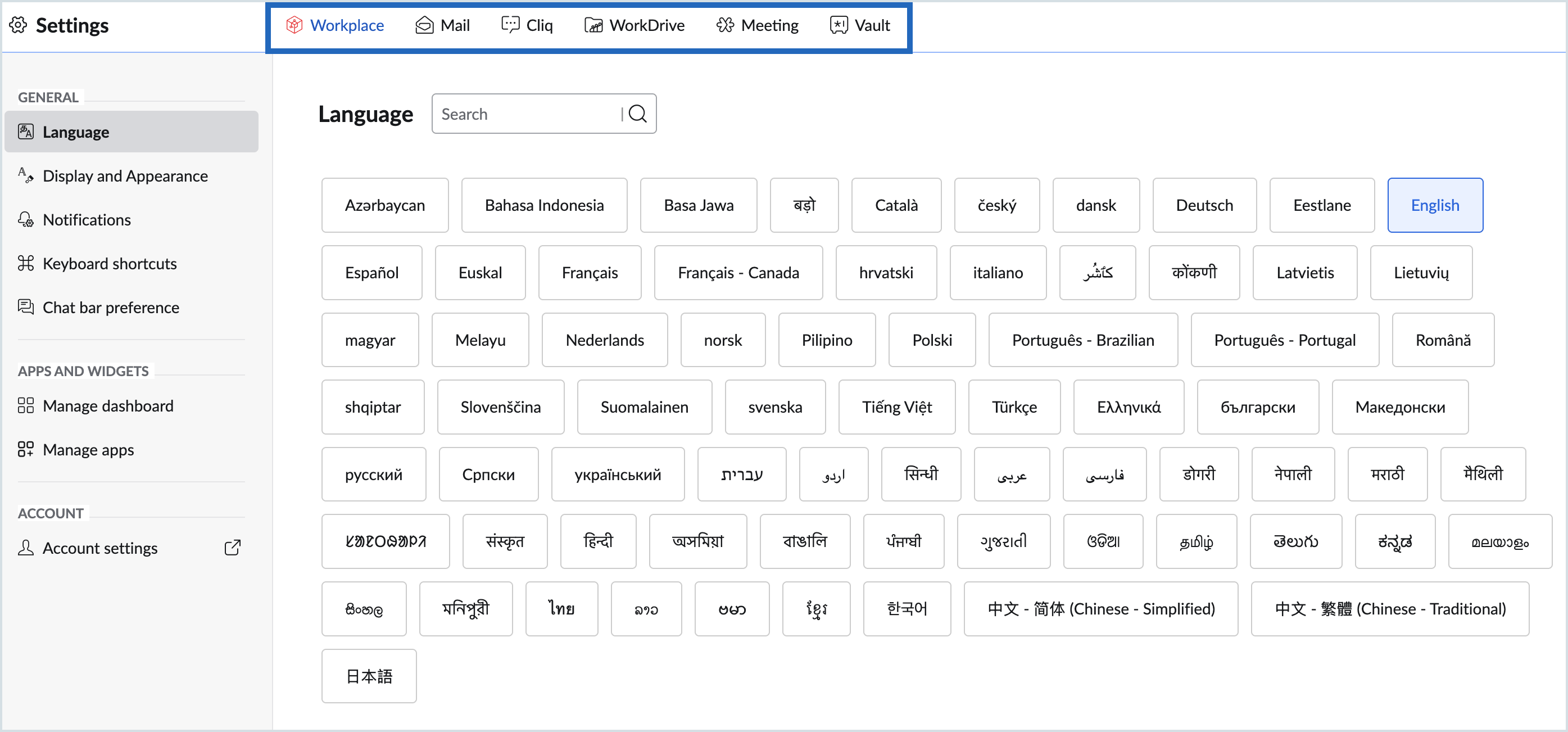Choose Suomalainen language
Viewport: 1568px width, 732px height.
point(644,407)
